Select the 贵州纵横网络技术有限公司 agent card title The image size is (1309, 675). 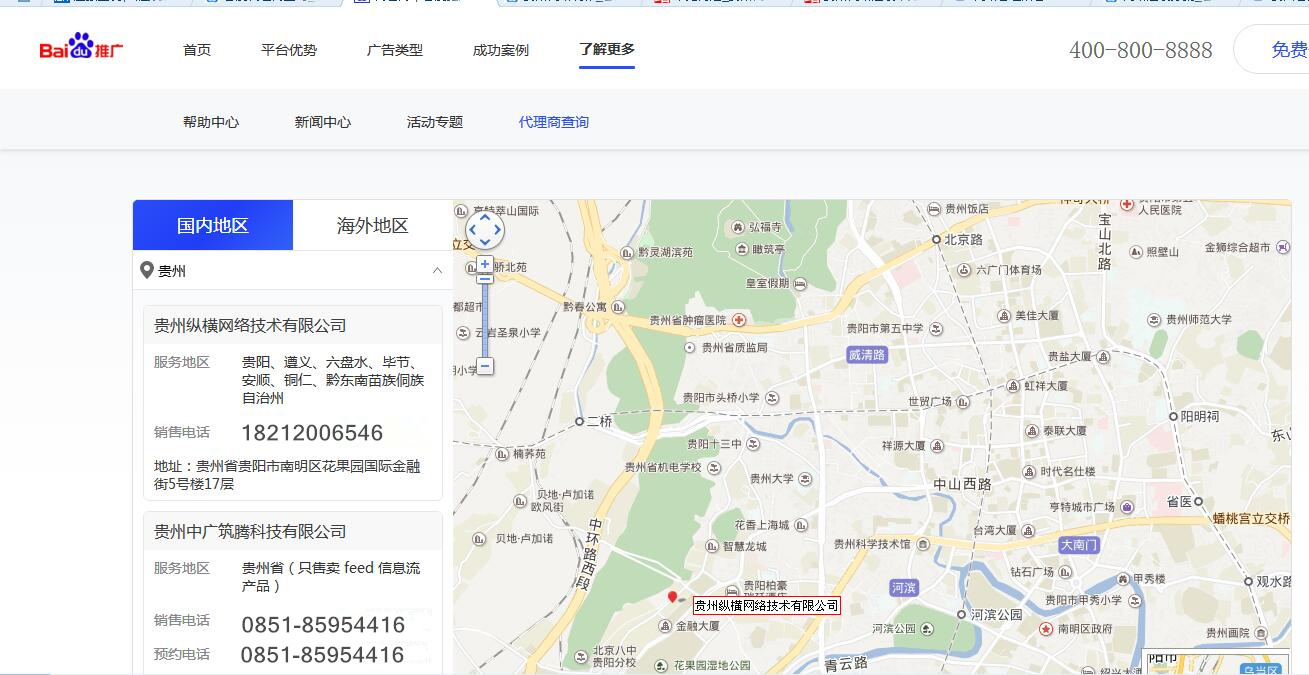pyautogui.click(x=250, y=325)
